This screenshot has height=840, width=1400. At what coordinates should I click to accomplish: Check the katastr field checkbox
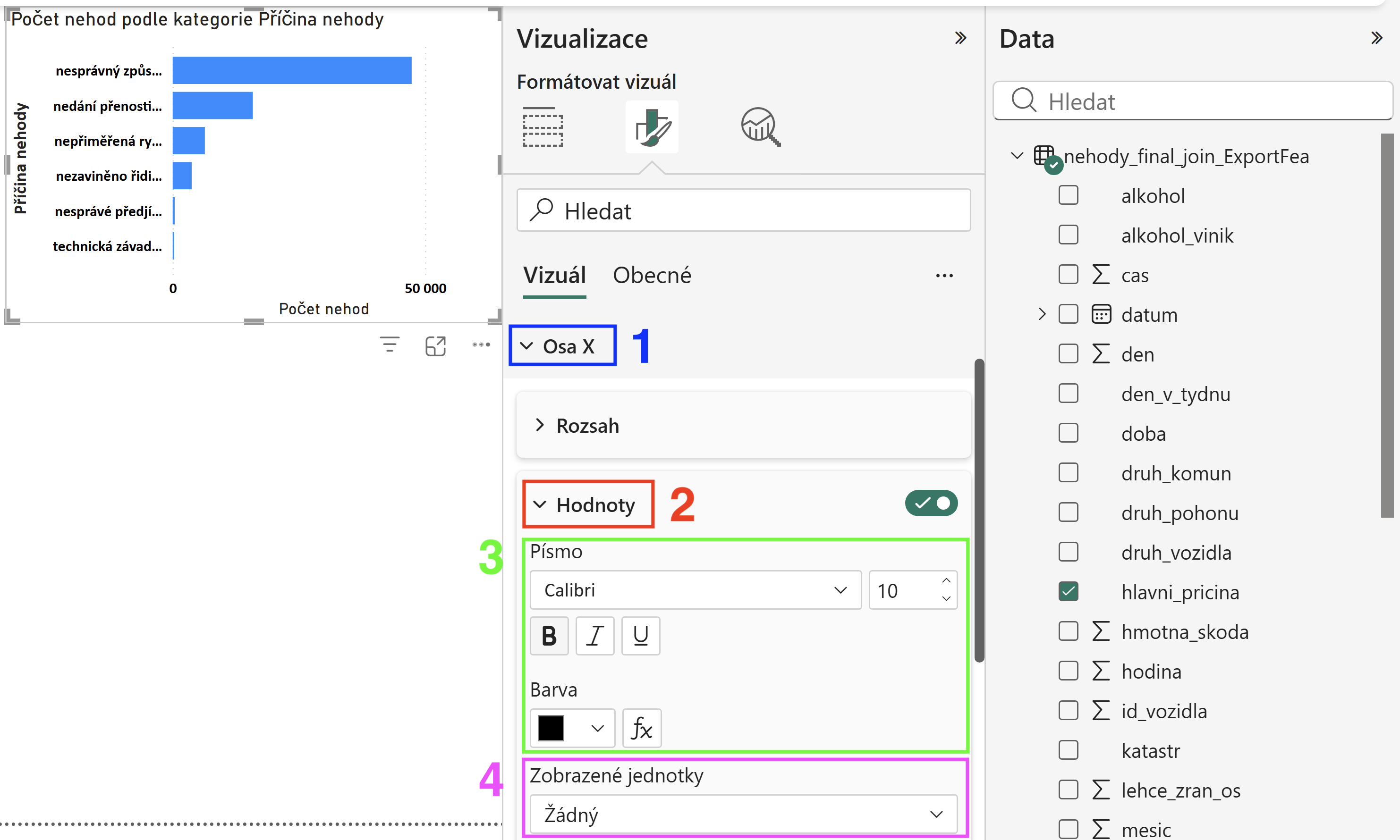pos(1068,750)
